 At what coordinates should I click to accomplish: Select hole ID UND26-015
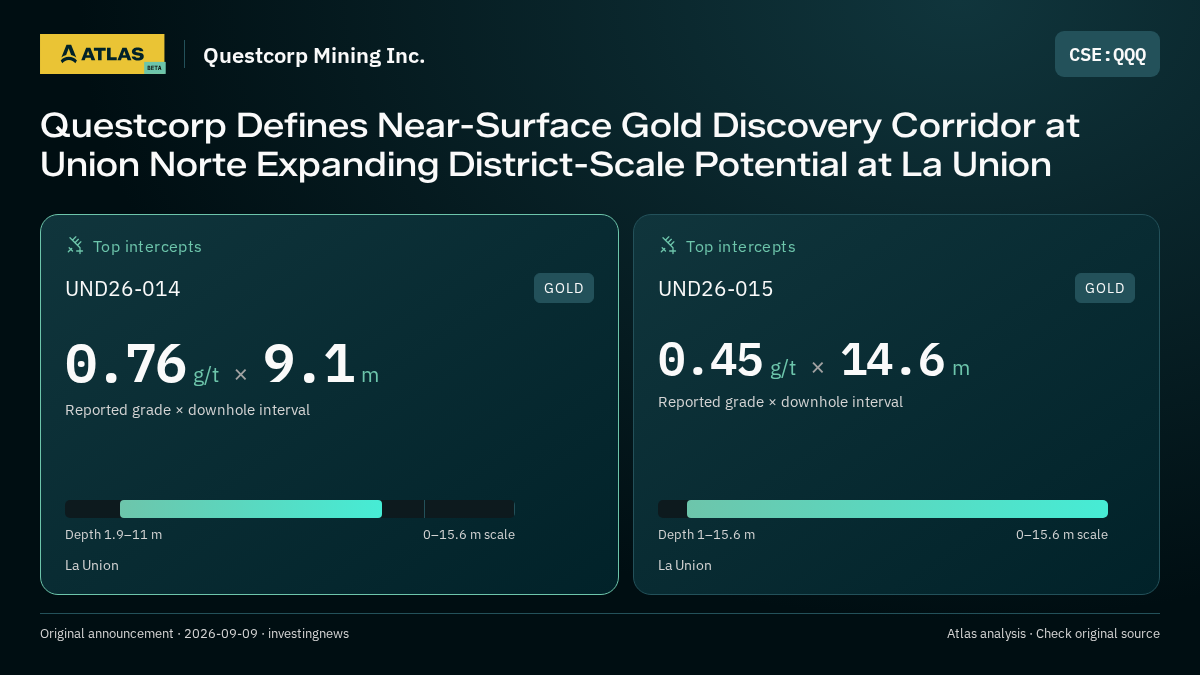(x=716, y=289)
